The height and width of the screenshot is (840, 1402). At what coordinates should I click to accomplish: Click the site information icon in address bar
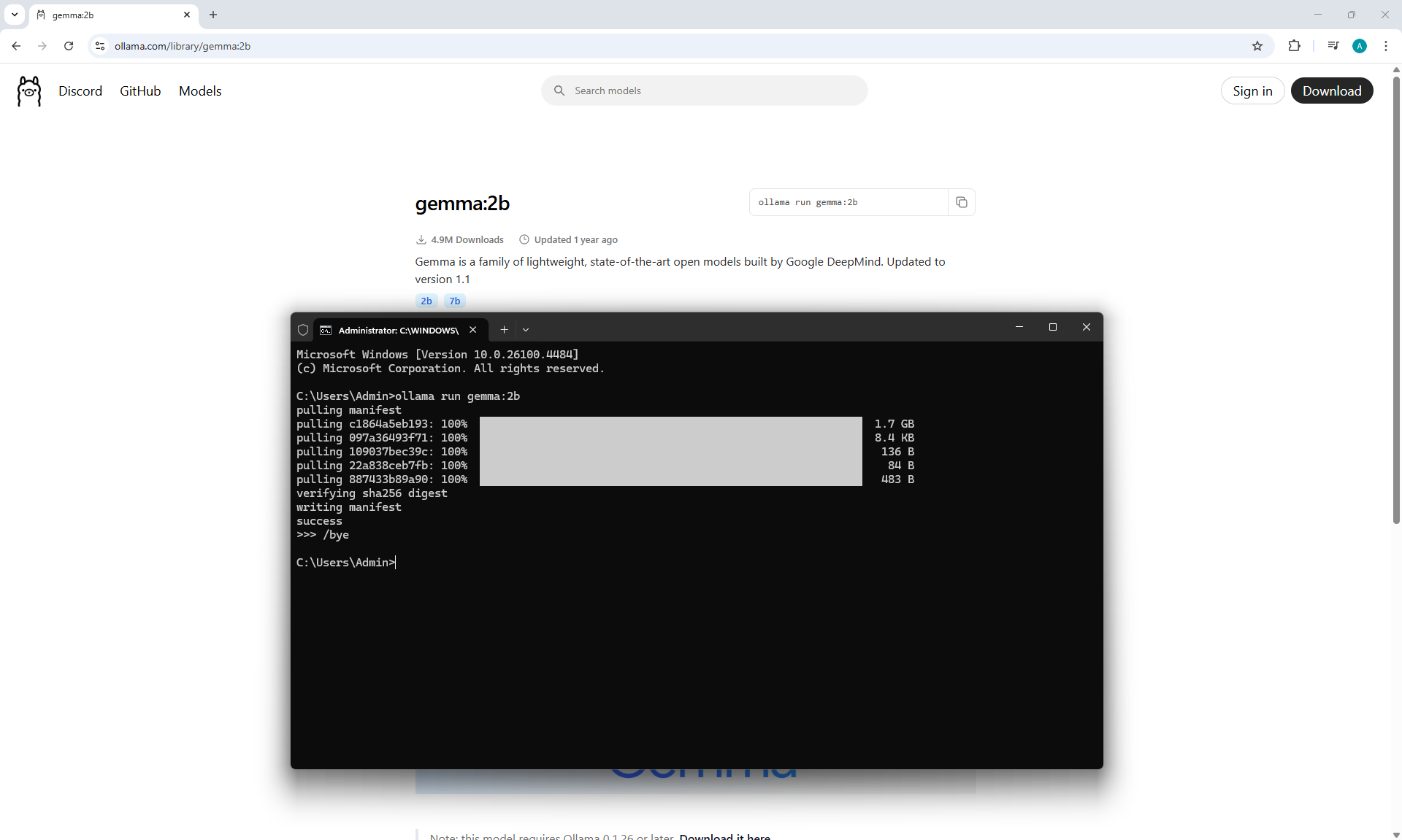pos(100,46)
